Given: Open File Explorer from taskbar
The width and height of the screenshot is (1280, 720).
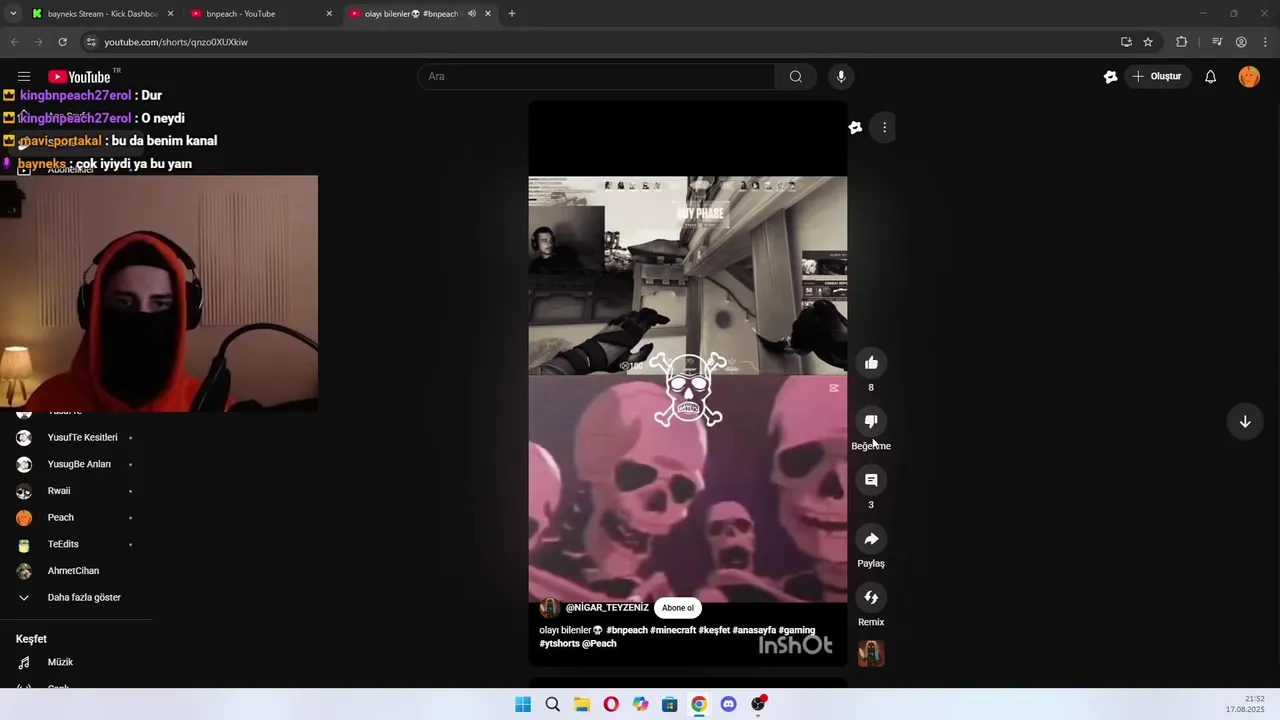Looking at the screenshot, I should coord(582,704).
